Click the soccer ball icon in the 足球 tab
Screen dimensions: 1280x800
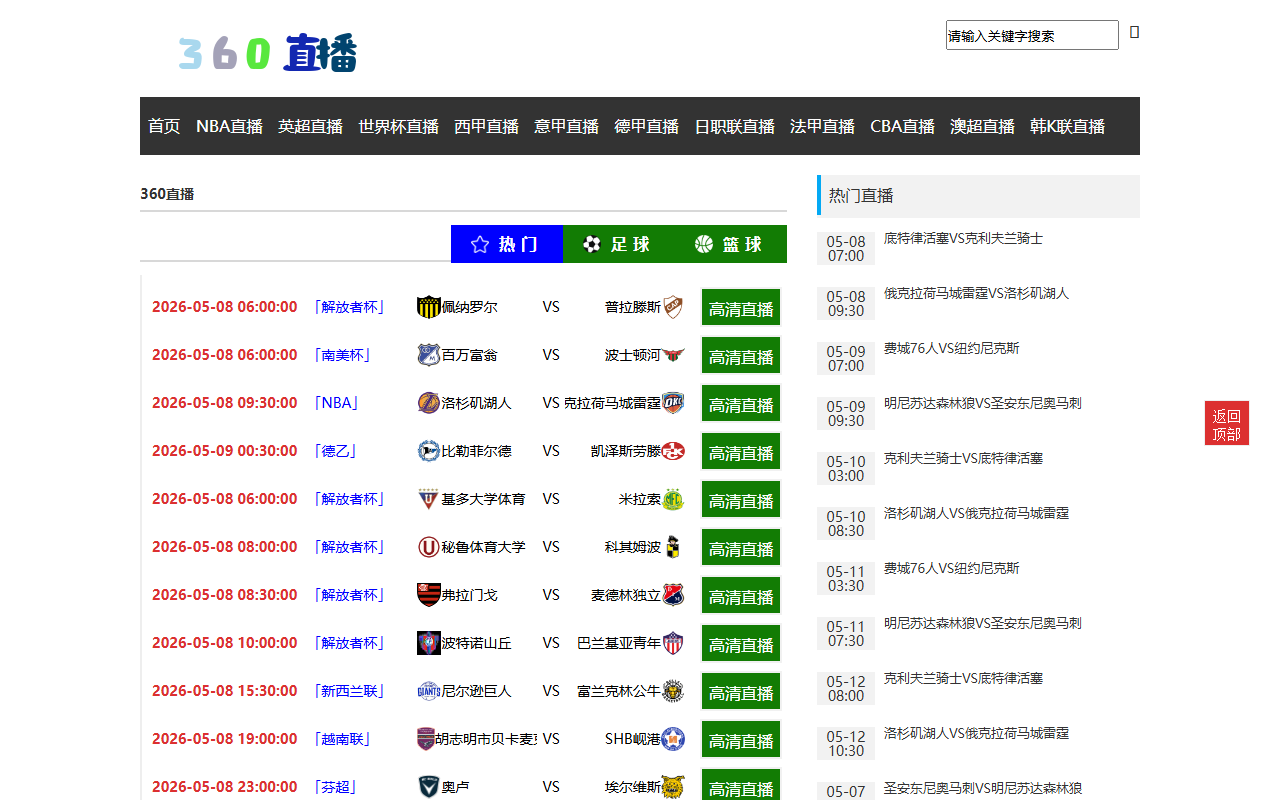click(x=592, y=244)
